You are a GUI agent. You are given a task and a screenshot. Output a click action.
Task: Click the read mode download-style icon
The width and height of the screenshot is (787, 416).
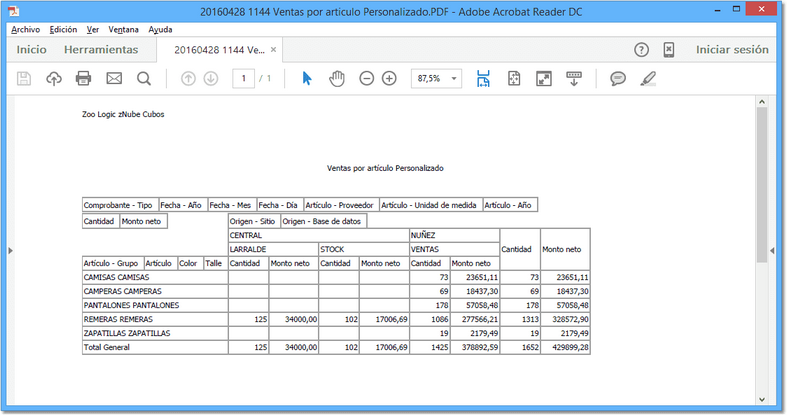point(574,79)
